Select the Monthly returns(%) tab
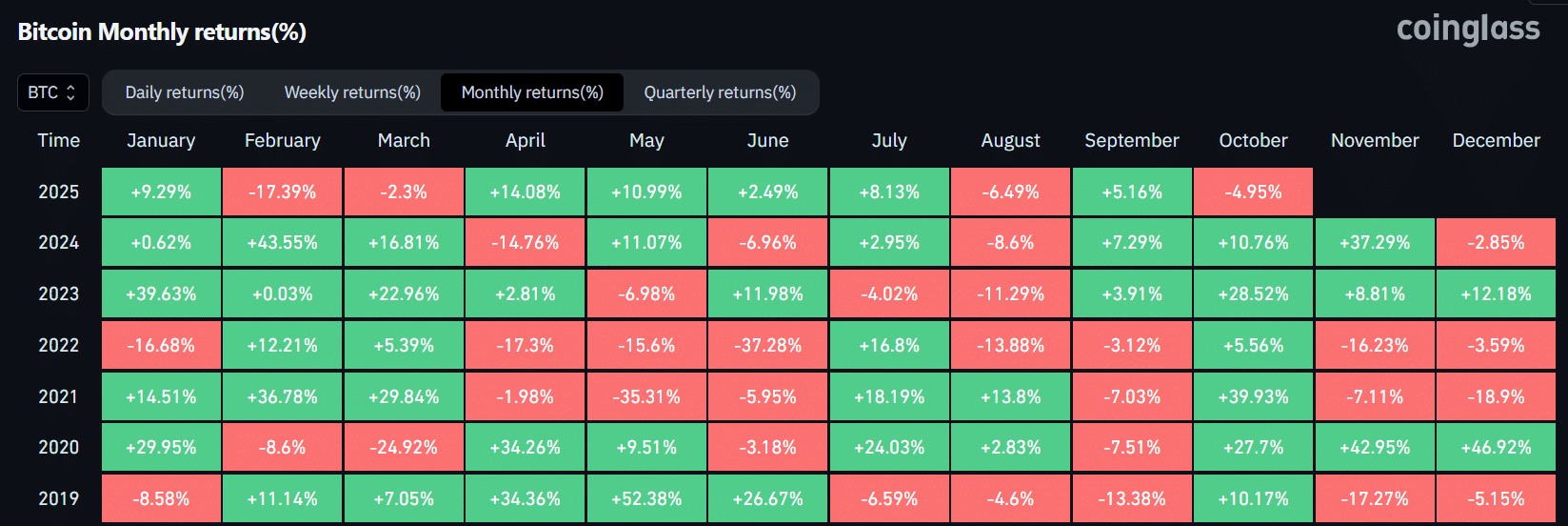The width and height of the screenshot is (1568, 526). click(532, 92)
